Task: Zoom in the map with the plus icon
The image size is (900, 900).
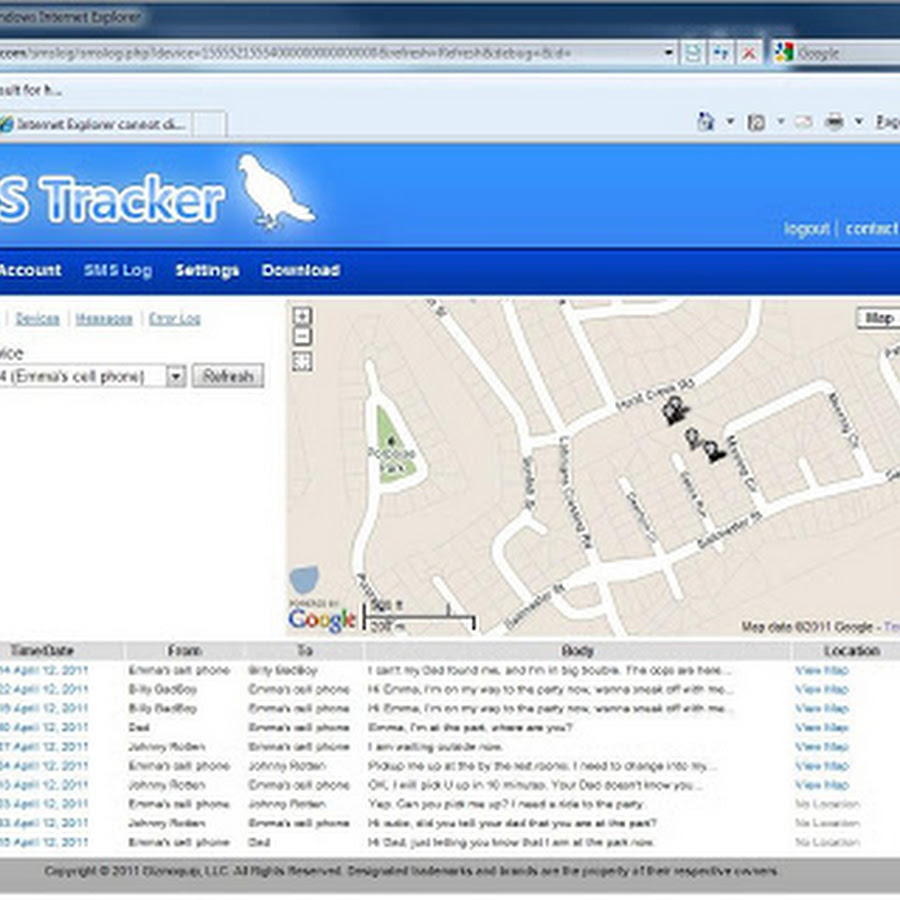Action: 302,316
